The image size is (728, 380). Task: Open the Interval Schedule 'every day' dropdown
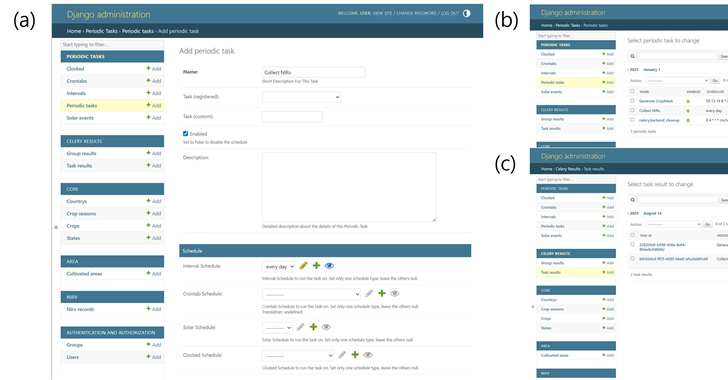pos(279,266)
